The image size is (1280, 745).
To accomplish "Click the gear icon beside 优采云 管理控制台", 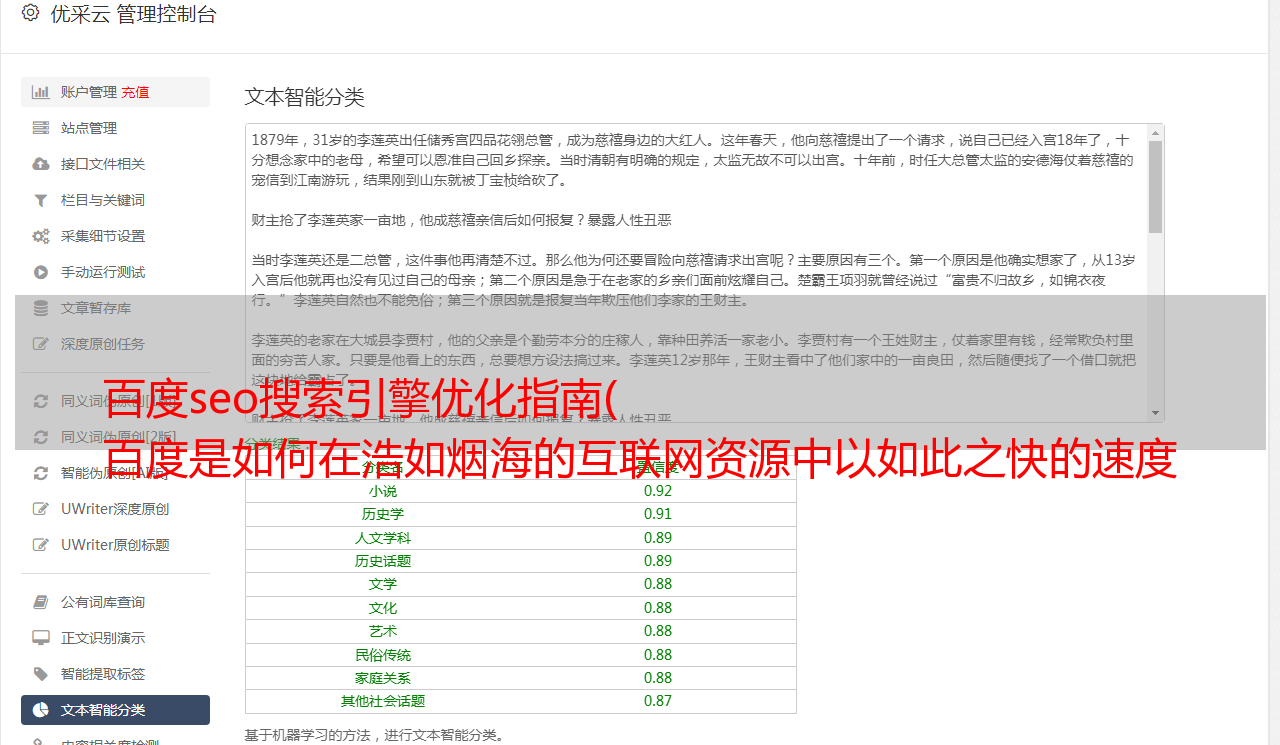I will coord(30,13).
